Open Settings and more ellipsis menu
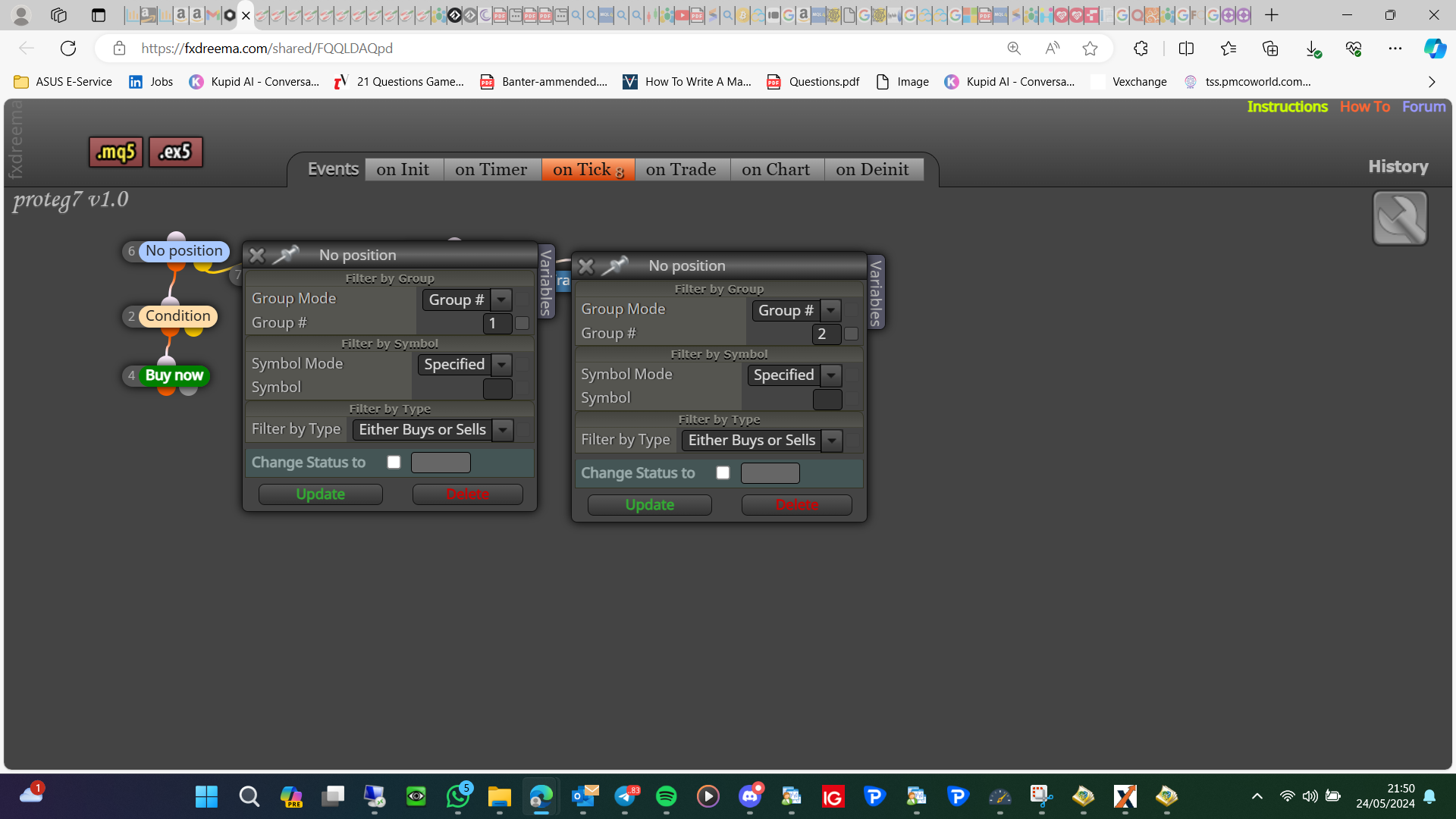Image resolution: width=1456 pixels, height=819 pixels. pos(1395,49)
